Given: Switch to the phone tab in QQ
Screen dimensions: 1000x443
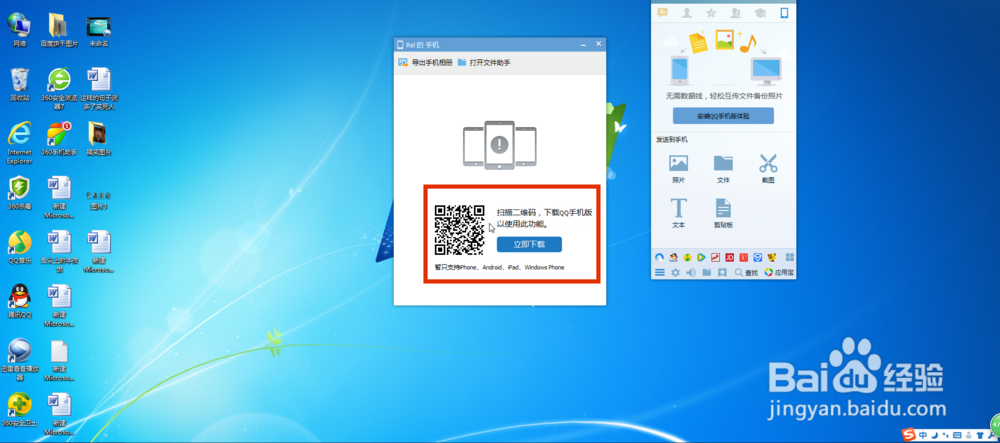Looking at the screenshot, I should click(784, 13).
